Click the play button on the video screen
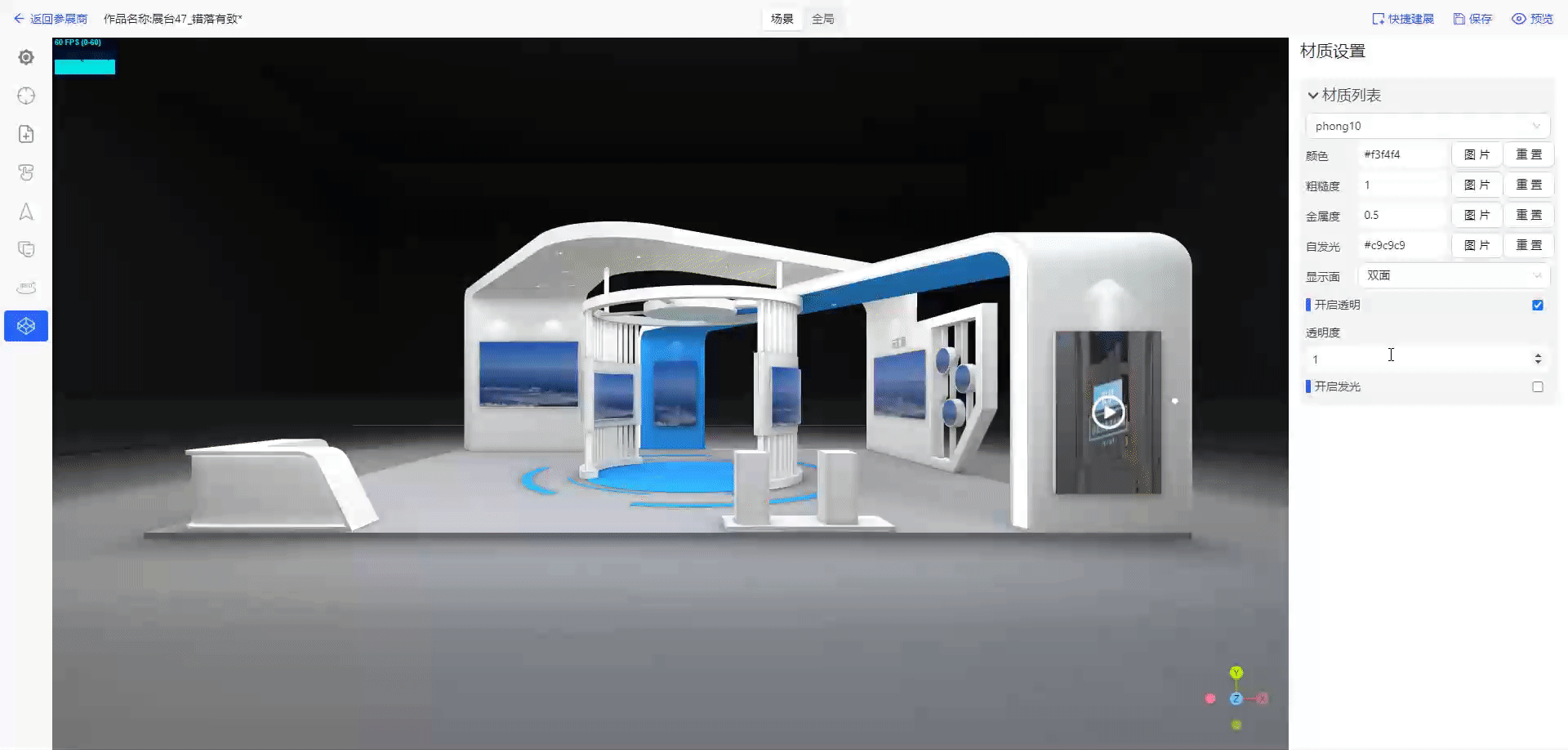Viewport: 1568px width, 750px height. pos(1107,412)
